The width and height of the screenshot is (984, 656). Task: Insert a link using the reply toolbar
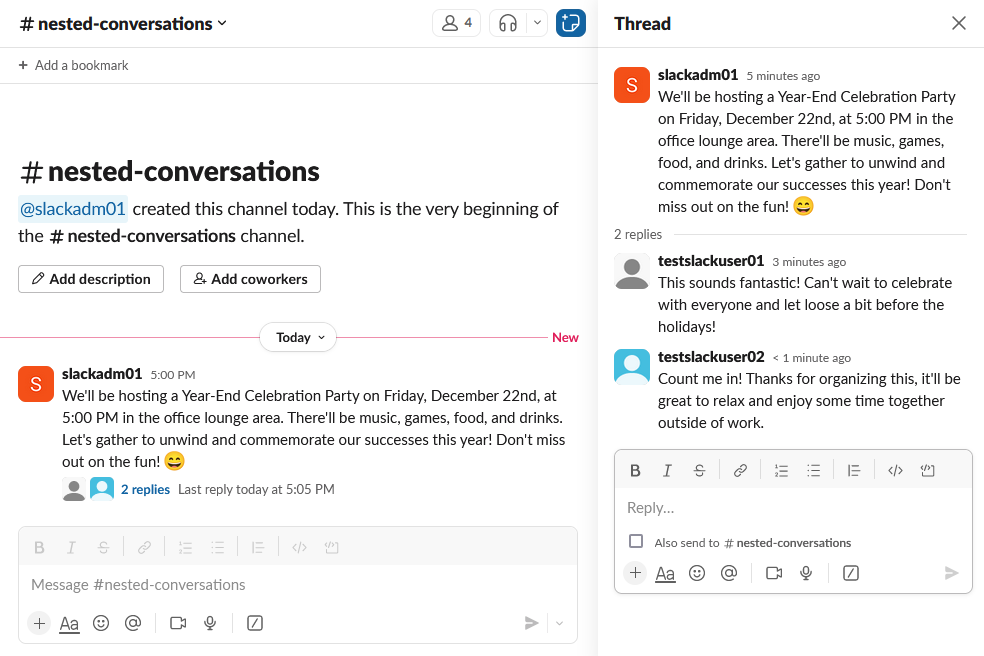pos(740,470)
